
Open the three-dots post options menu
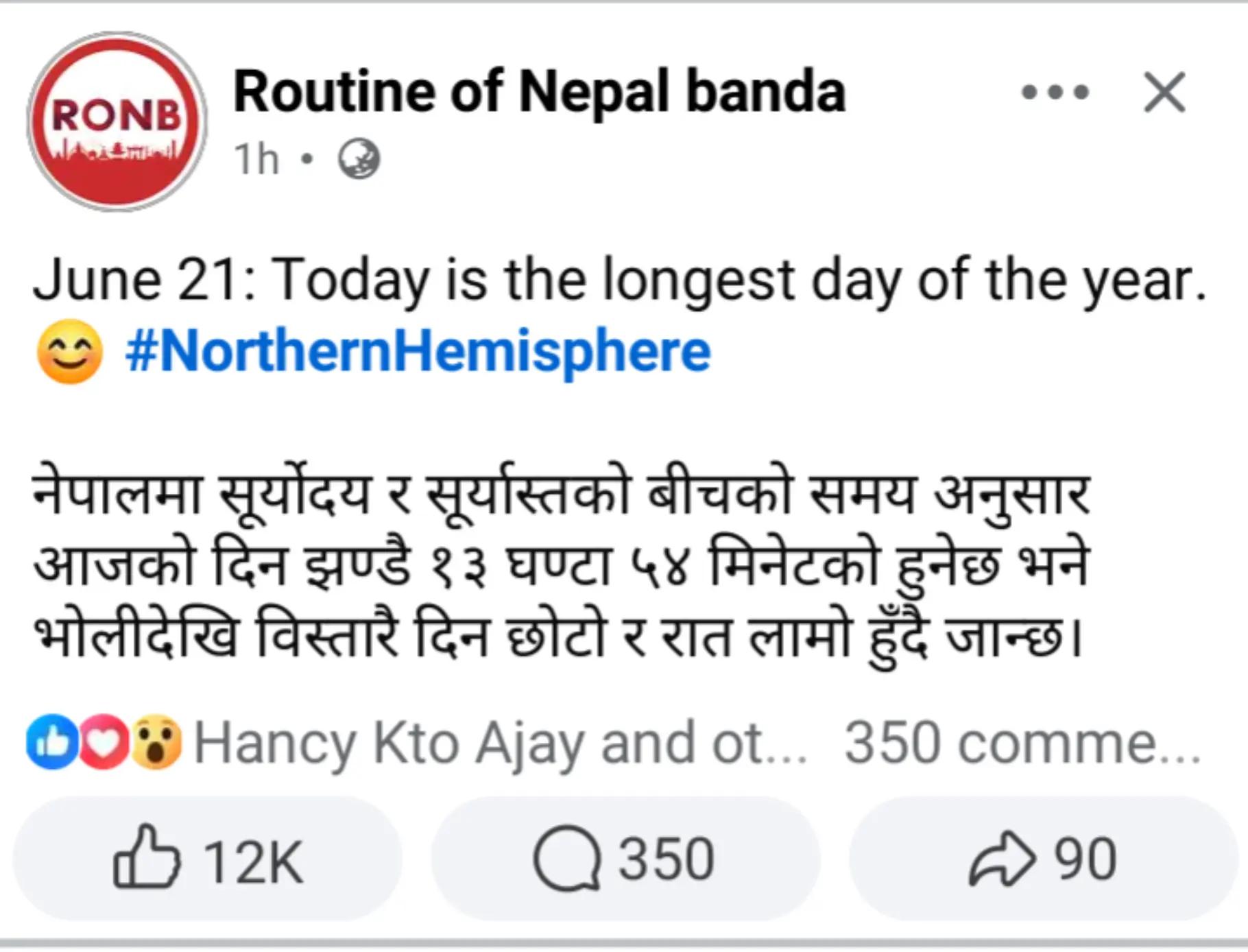[x=1055, y=92]
